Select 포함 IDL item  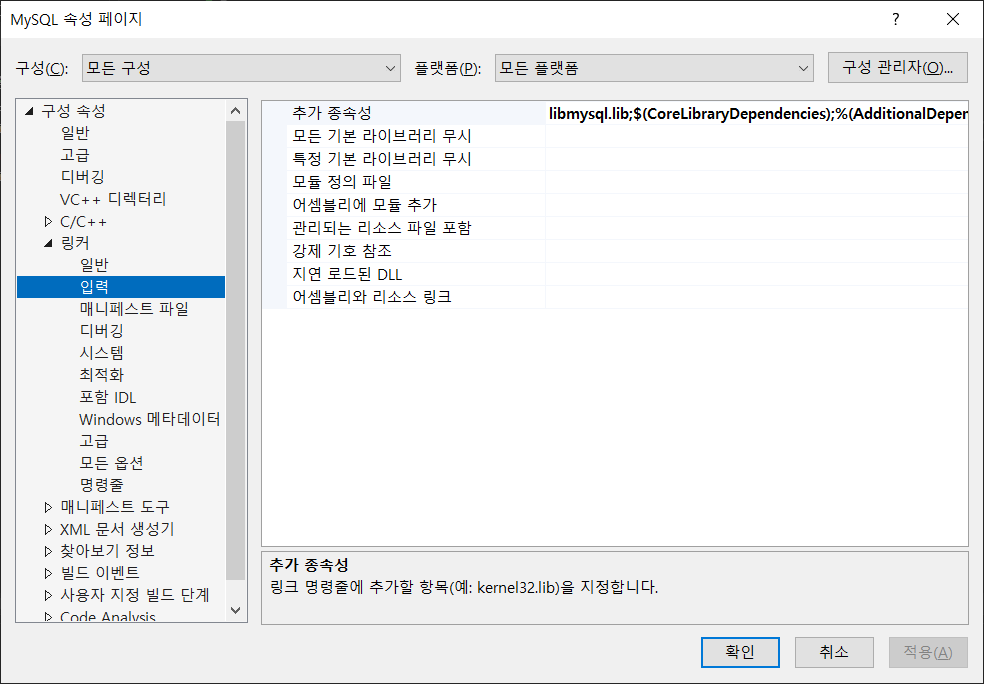108,397
